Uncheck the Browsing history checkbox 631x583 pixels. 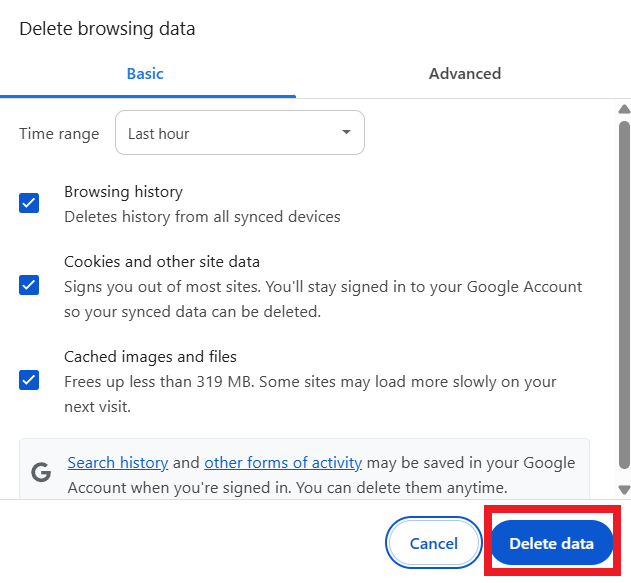pos(29,203)
